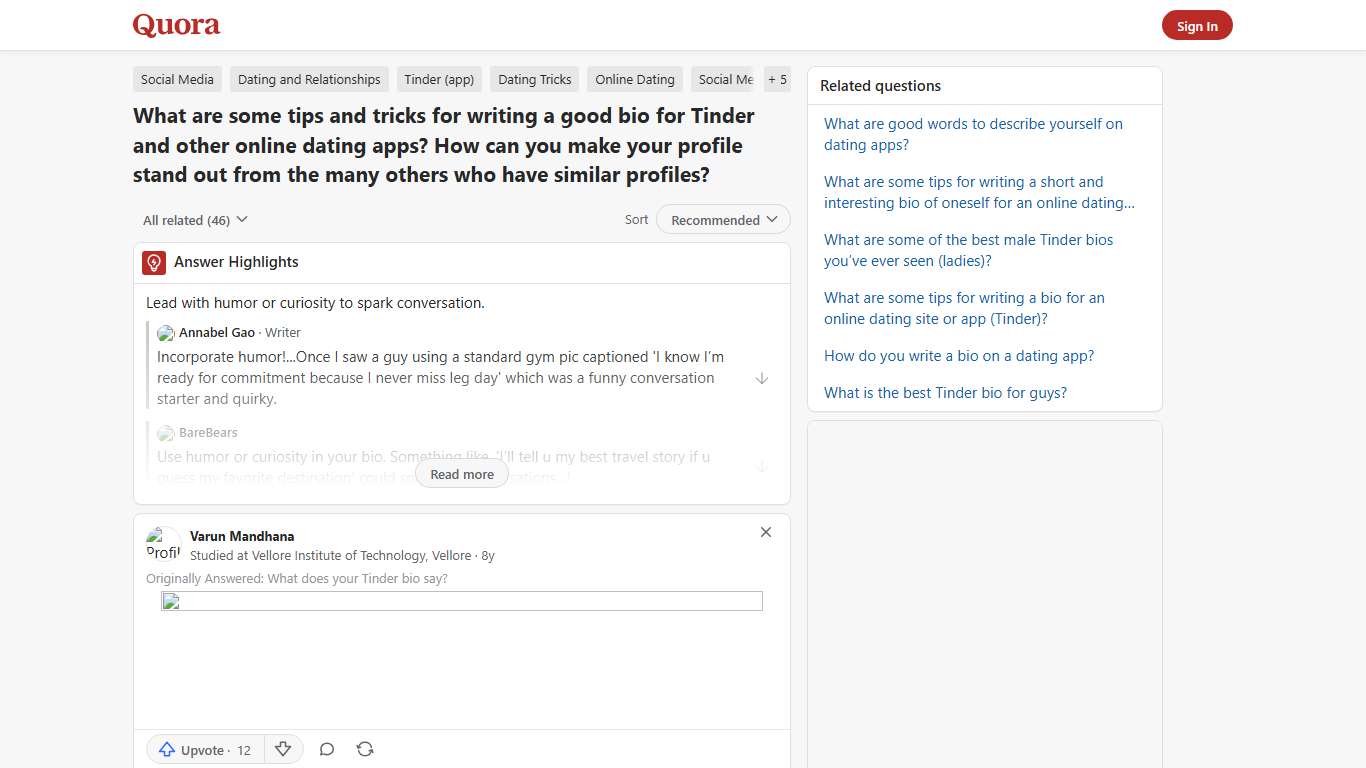This screenshot has width=1366, height=768.
Task: Click the Quora logo
Action: 176,25
